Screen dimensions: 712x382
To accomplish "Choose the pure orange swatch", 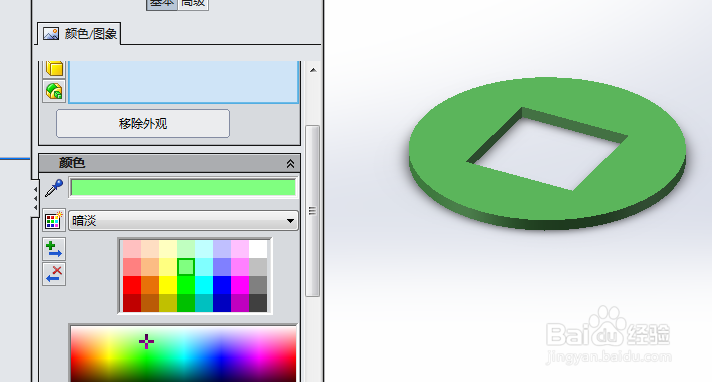I will click(150, 285).
